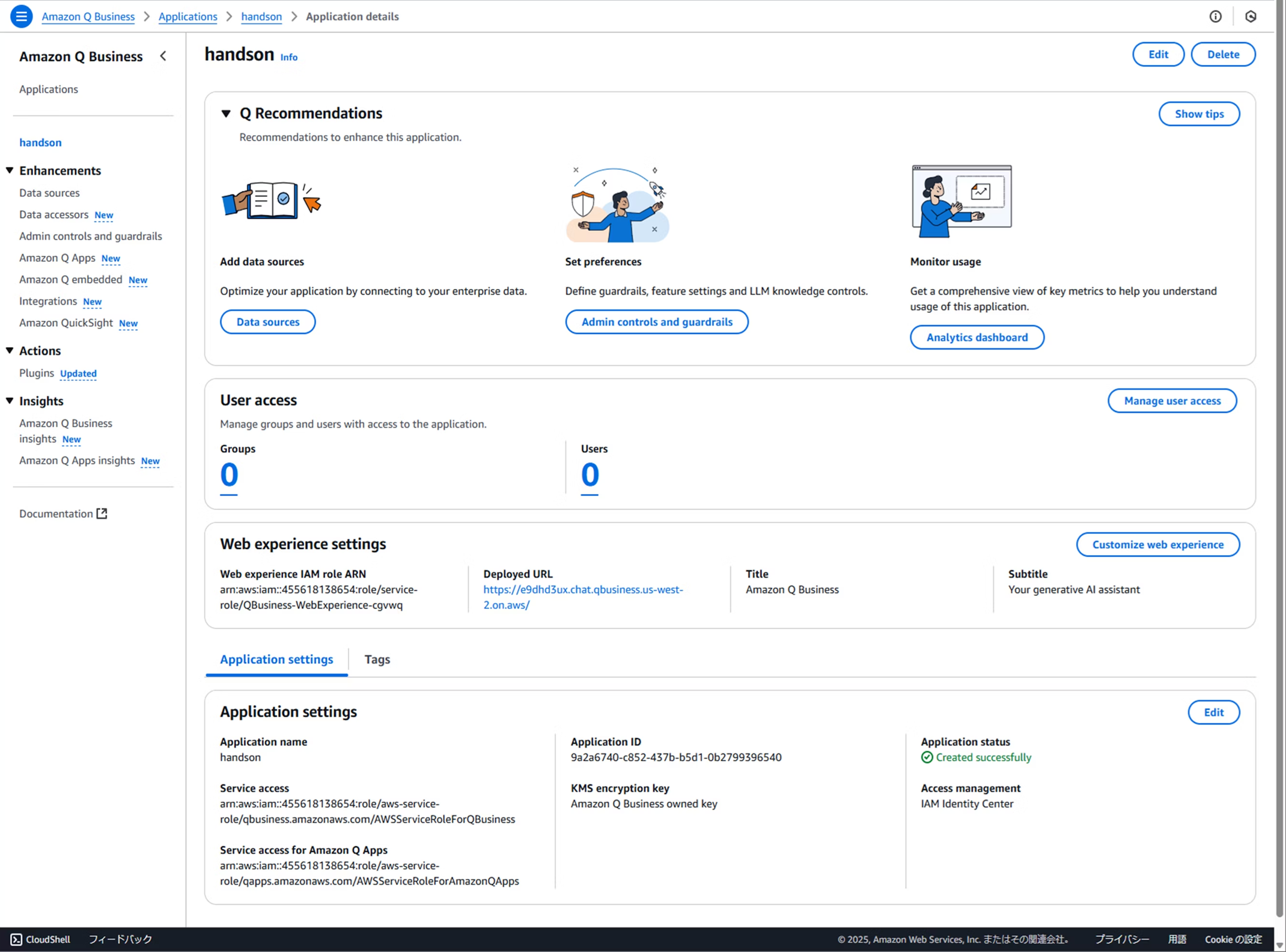The image size is (1286, 952).
Task: Click the page vertical scrollbar
Action: pyautogui.click(x=1279, y=456)
